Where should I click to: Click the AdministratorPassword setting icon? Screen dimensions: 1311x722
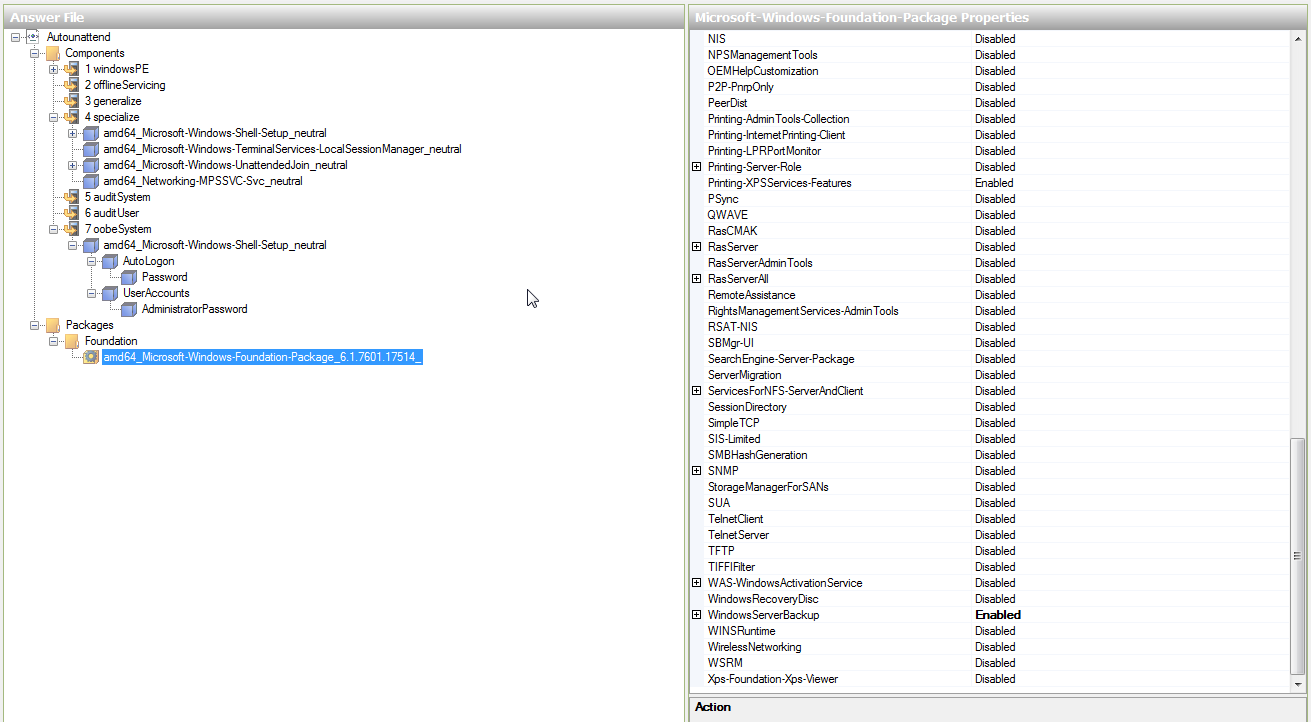tap(129, 309)
